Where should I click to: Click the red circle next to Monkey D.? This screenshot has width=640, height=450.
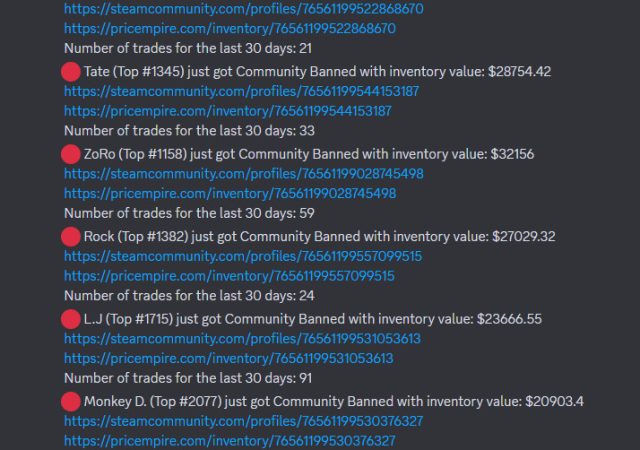coord(71,402)
